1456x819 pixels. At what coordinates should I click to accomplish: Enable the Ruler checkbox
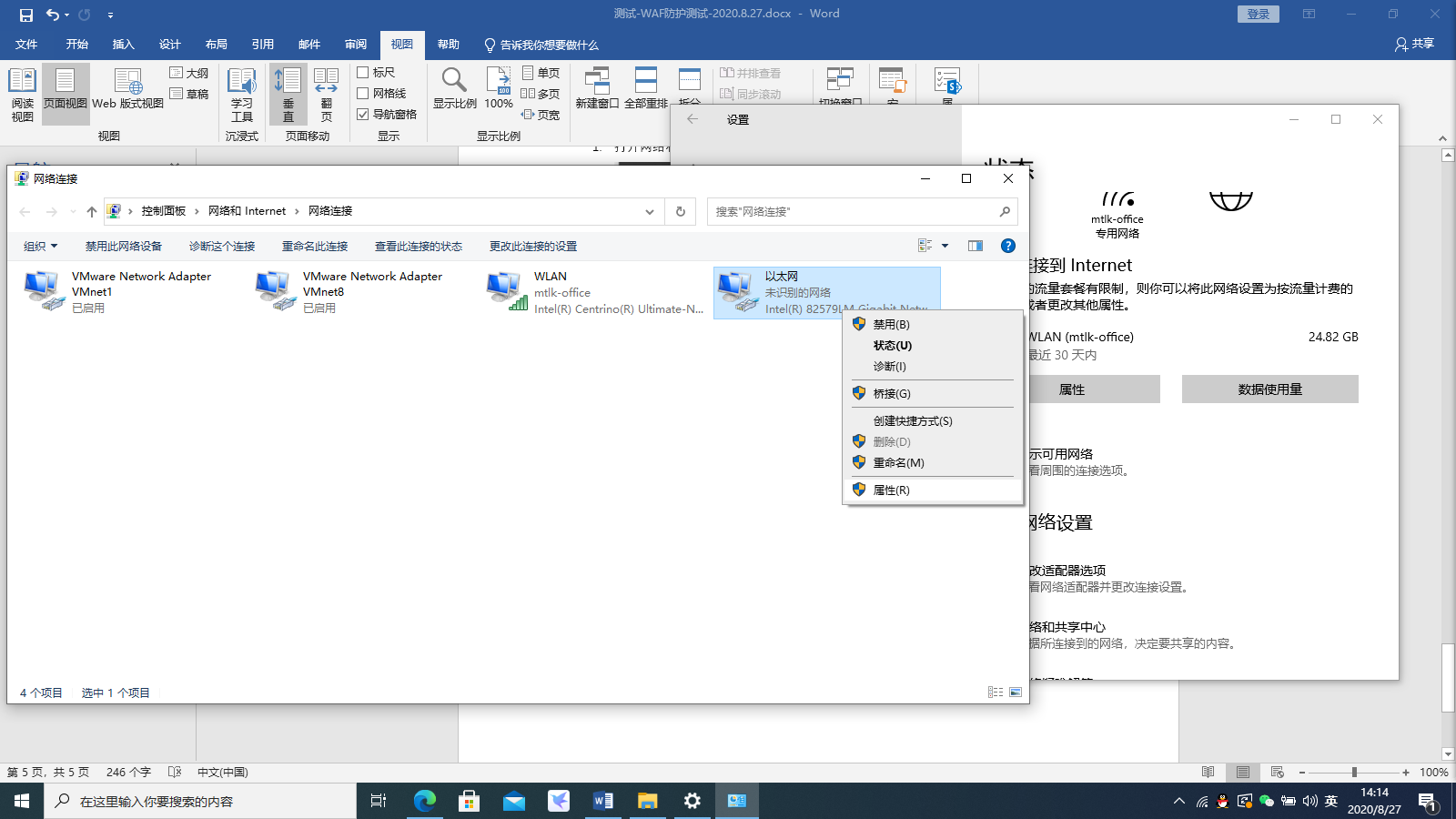pos(363,72)
